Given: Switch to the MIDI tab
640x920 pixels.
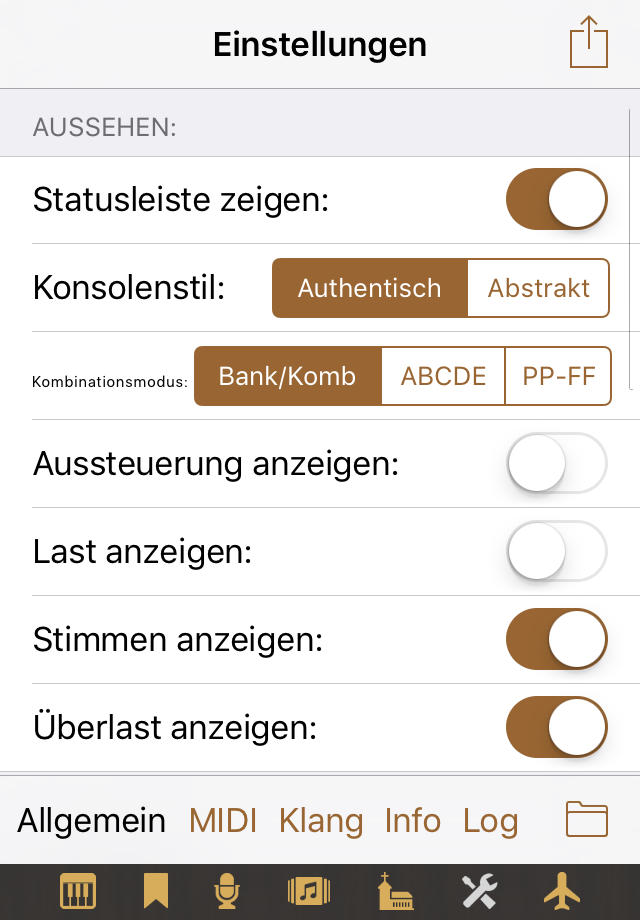Looking at the screenshot, I should click(x=223, y=821).
